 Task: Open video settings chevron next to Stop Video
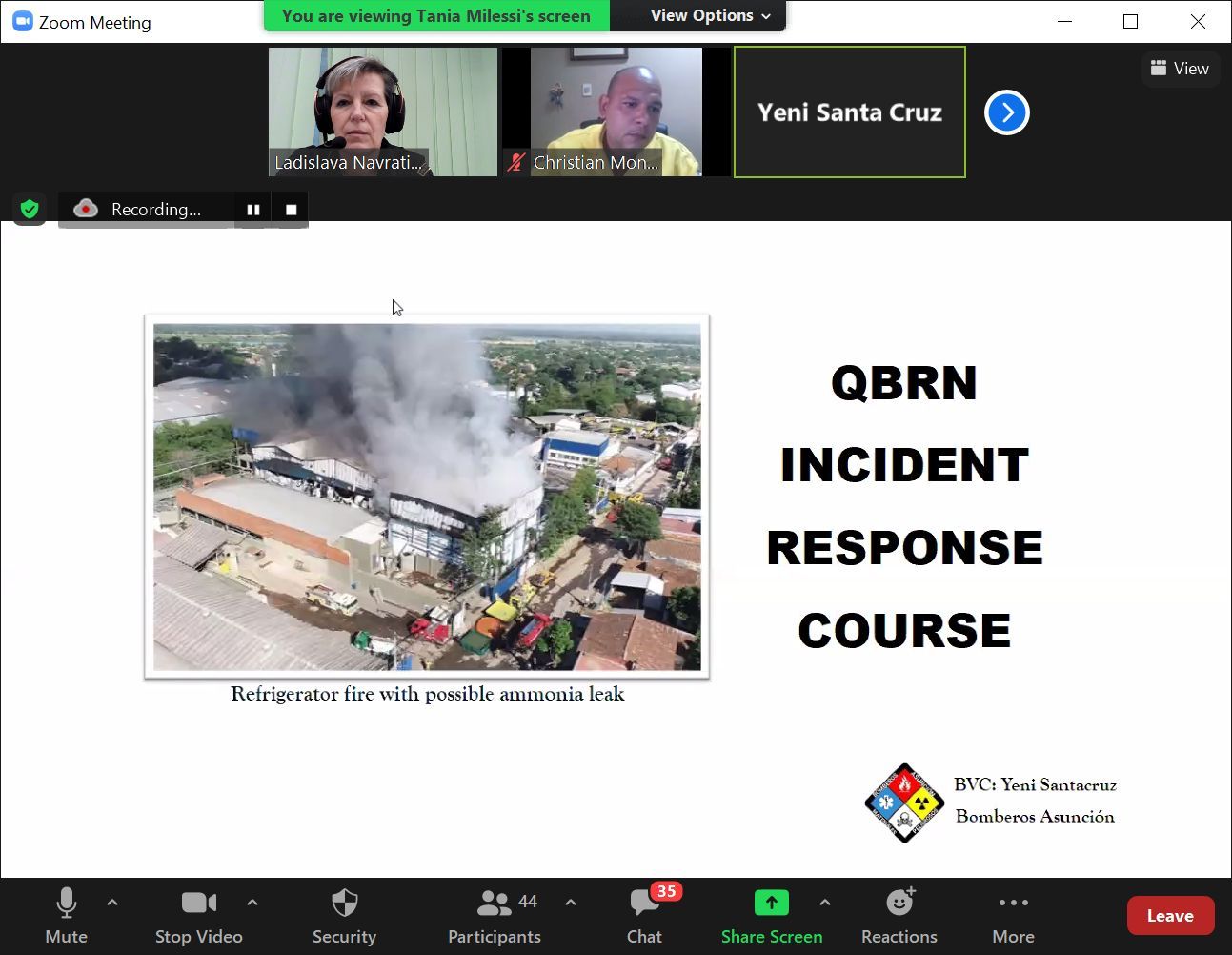click(x=252, y=903)
